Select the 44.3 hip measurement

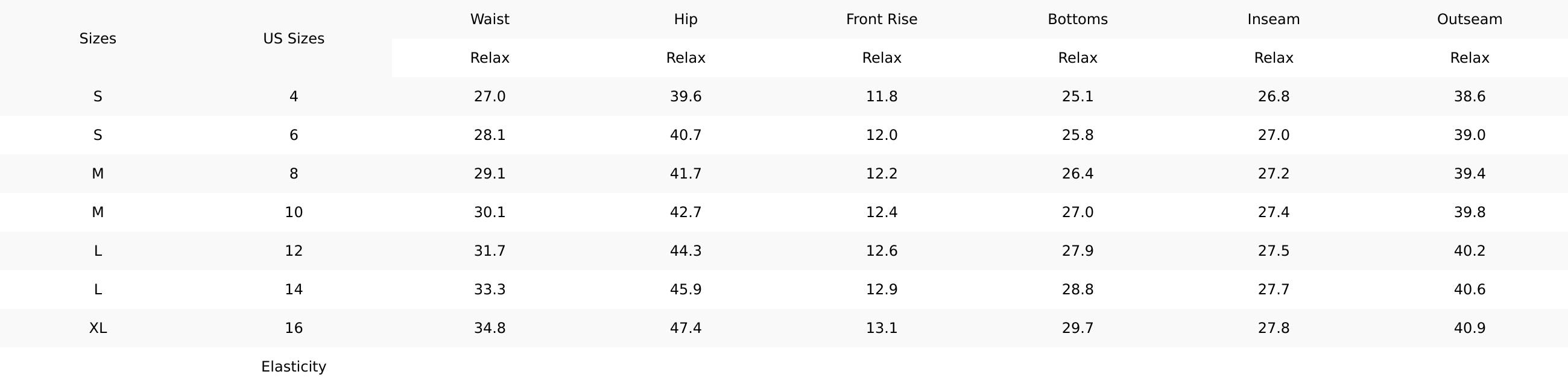tap(685, 251)
